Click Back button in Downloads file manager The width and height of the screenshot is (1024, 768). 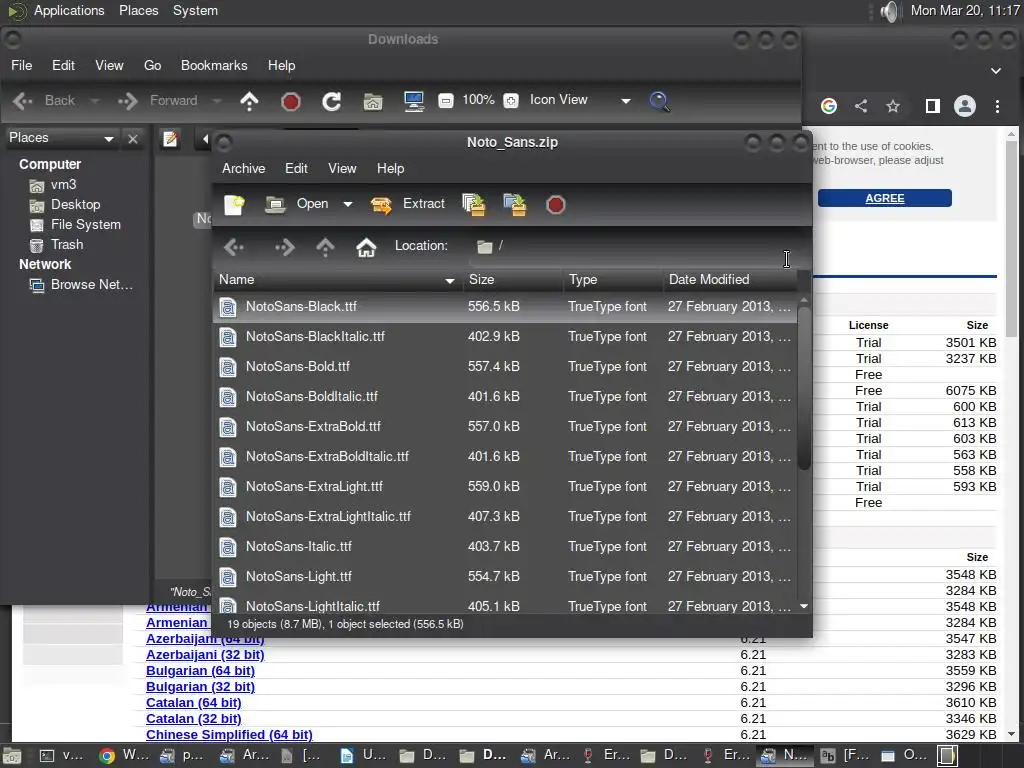46,101
